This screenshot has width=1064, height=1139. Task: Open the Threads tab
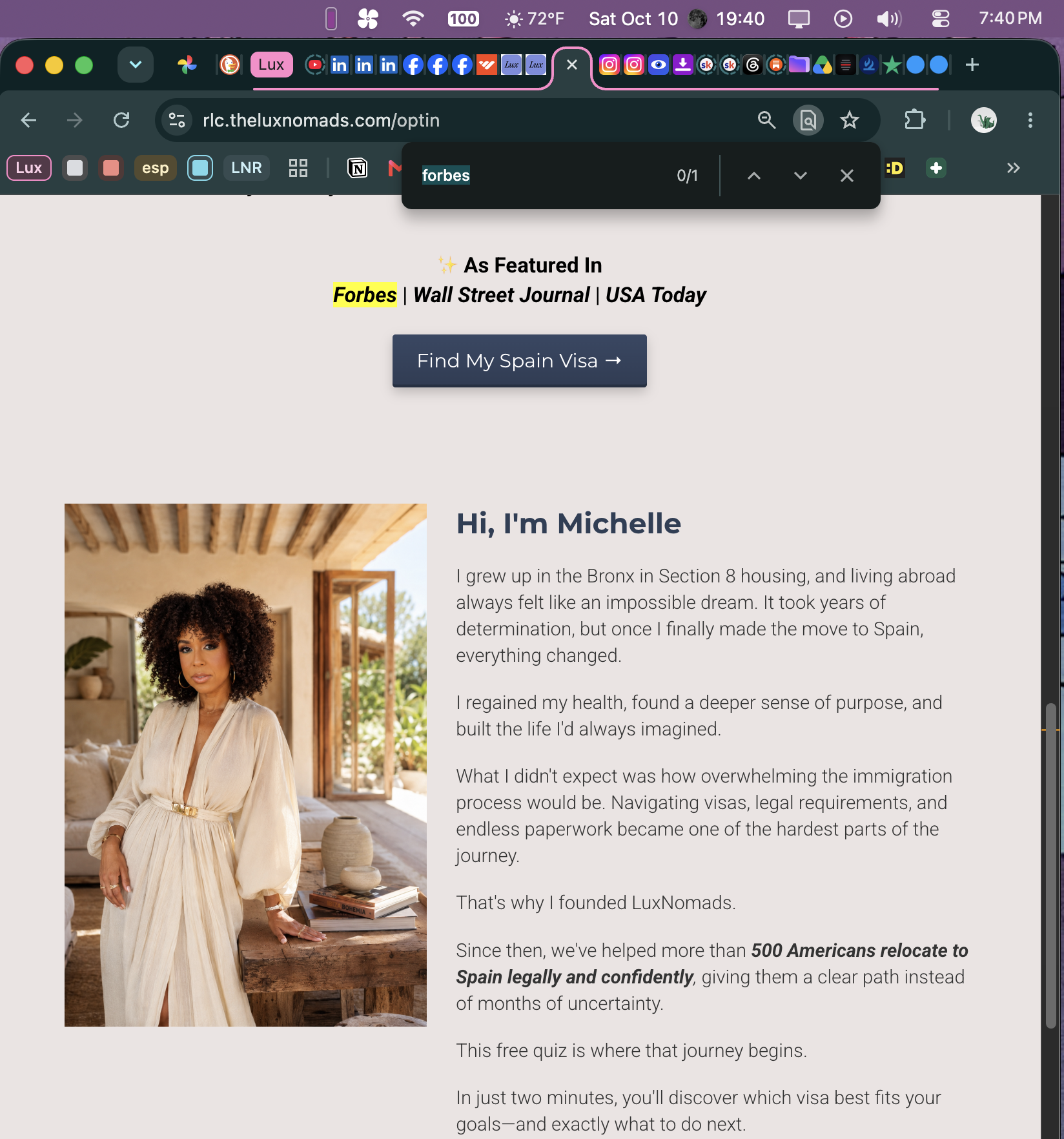coord(753,65)
